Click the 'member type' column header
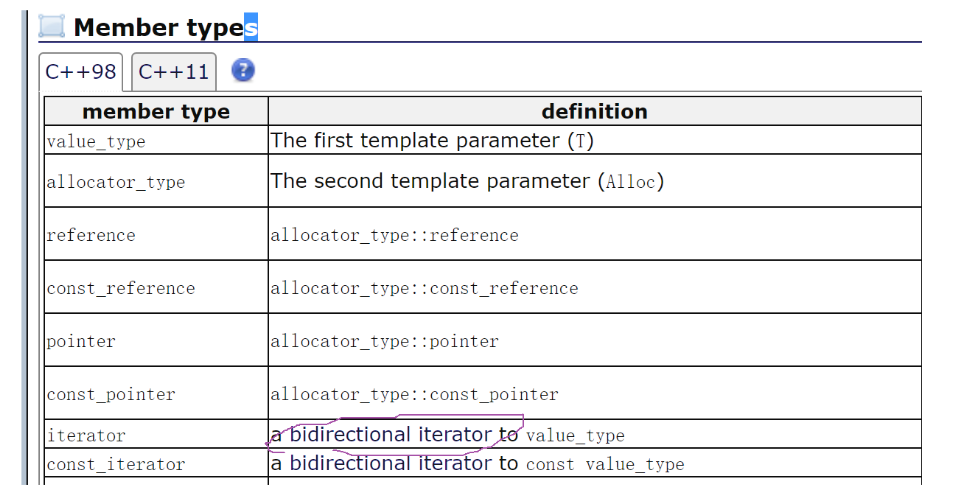Screen dimensions: 979x503 (x=155, y=111)
